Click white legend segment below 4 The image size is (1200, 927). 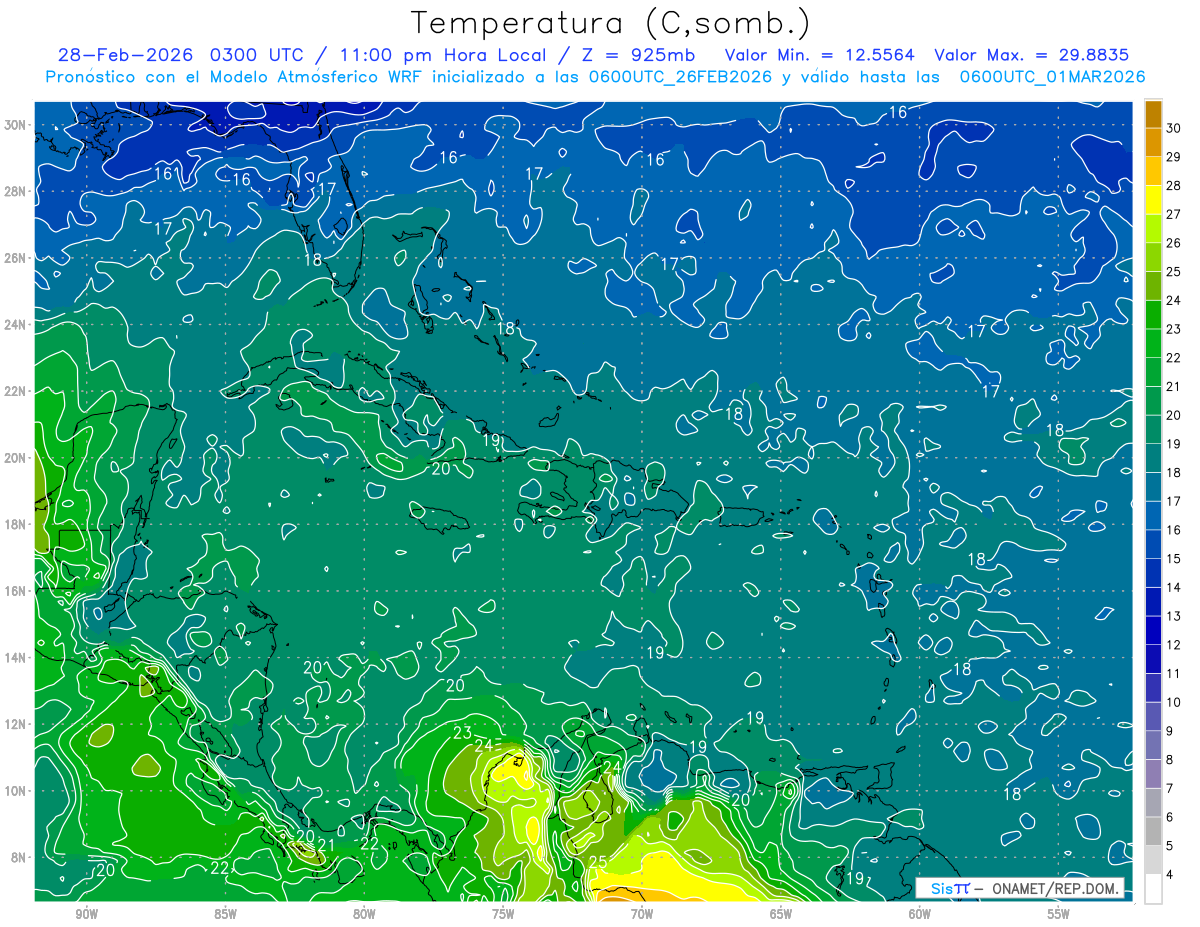[x=1153, y=889]
